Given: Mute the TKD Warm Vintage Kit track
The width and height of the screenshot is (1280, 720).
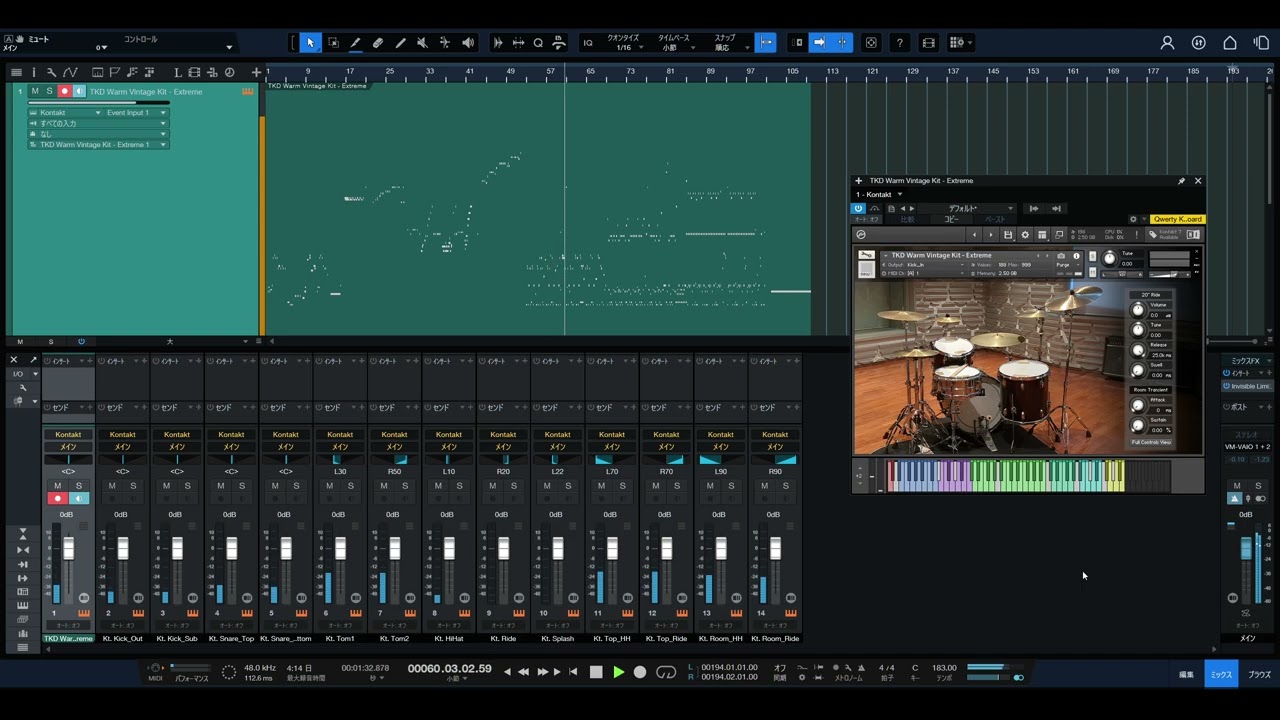Looking at the screenshot, I should tap(35, 91).
